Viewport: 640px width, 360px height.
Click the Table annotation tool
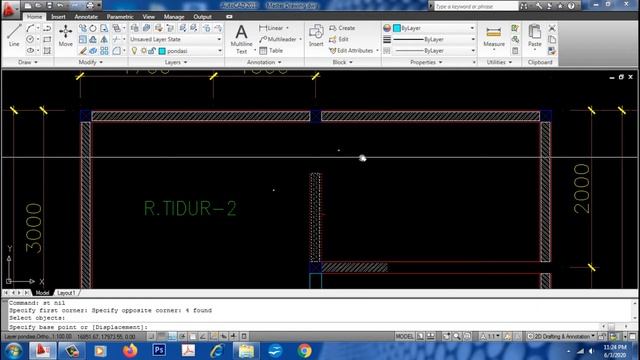(271, 51)
